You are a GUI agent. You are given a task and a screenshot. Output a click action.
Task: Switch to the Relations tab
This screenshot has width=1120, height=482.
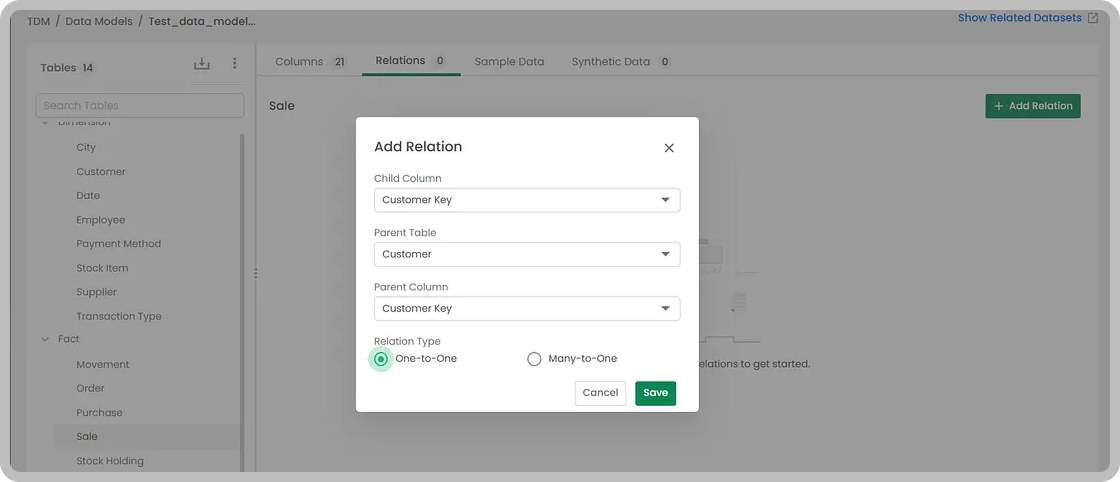[411, 61]
